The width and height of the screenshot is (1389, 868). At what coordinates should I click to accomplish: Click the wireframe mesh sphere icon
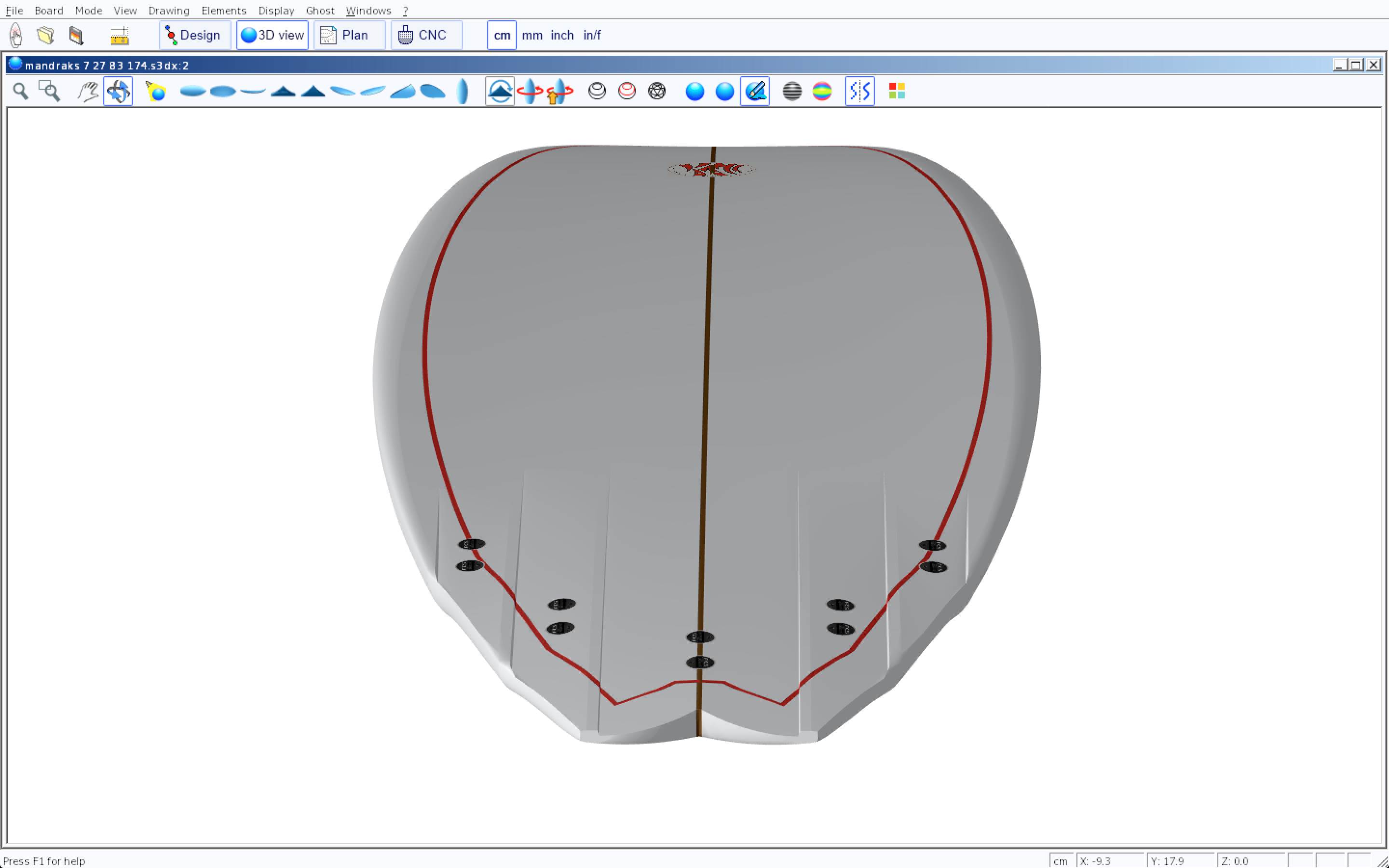click(656, 91)
